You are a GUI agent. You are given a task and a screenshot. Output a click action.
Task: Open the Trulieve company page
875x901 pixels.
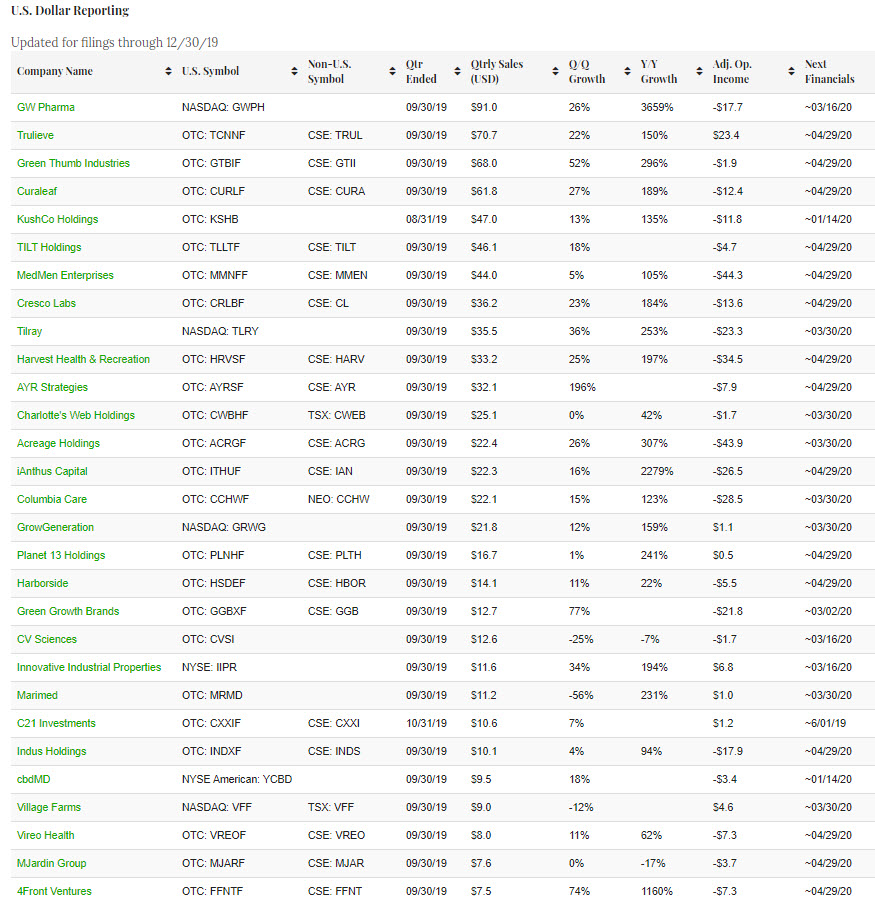36,135
